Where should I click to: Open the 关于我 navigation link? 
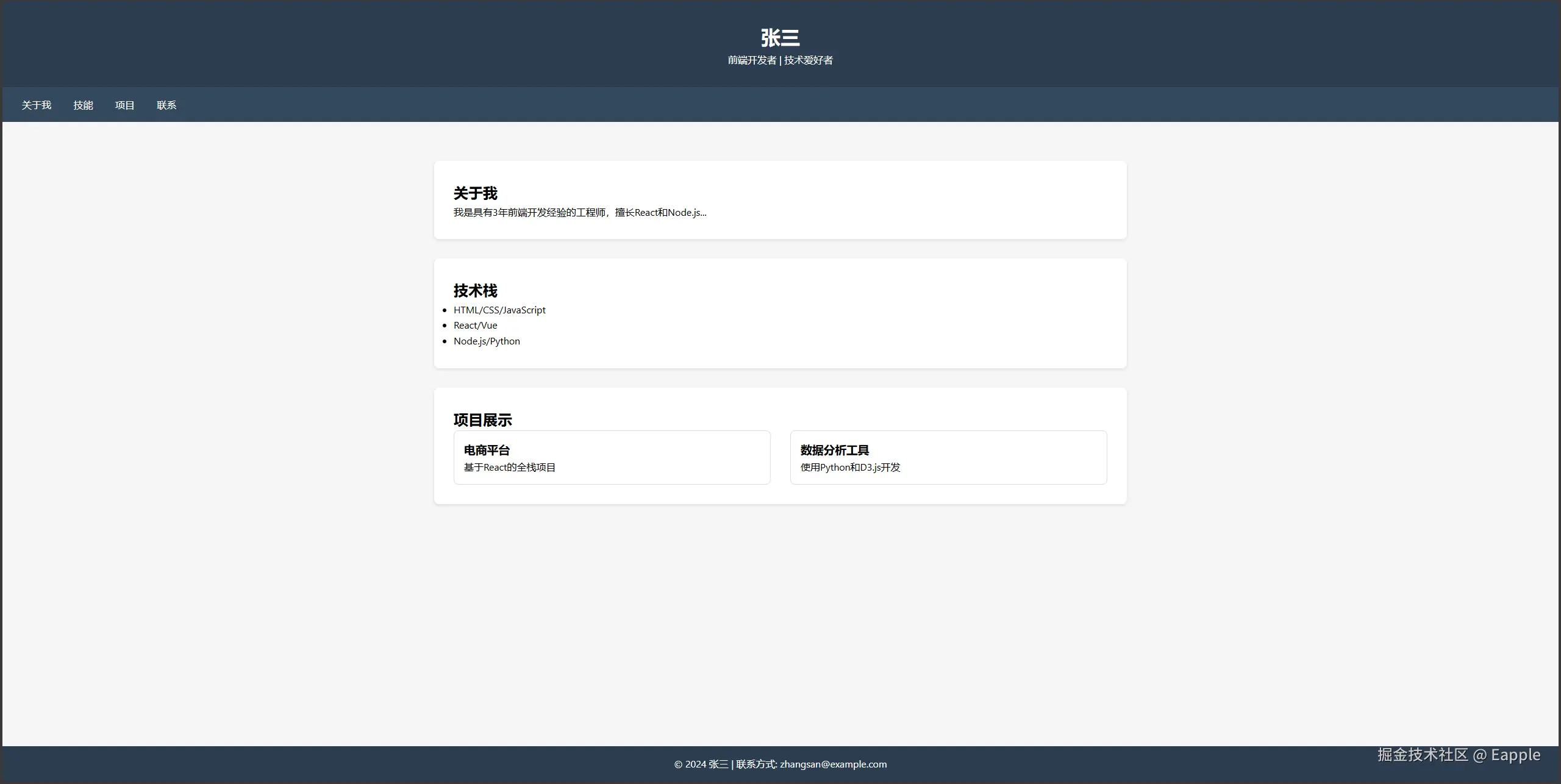(37, 105)
